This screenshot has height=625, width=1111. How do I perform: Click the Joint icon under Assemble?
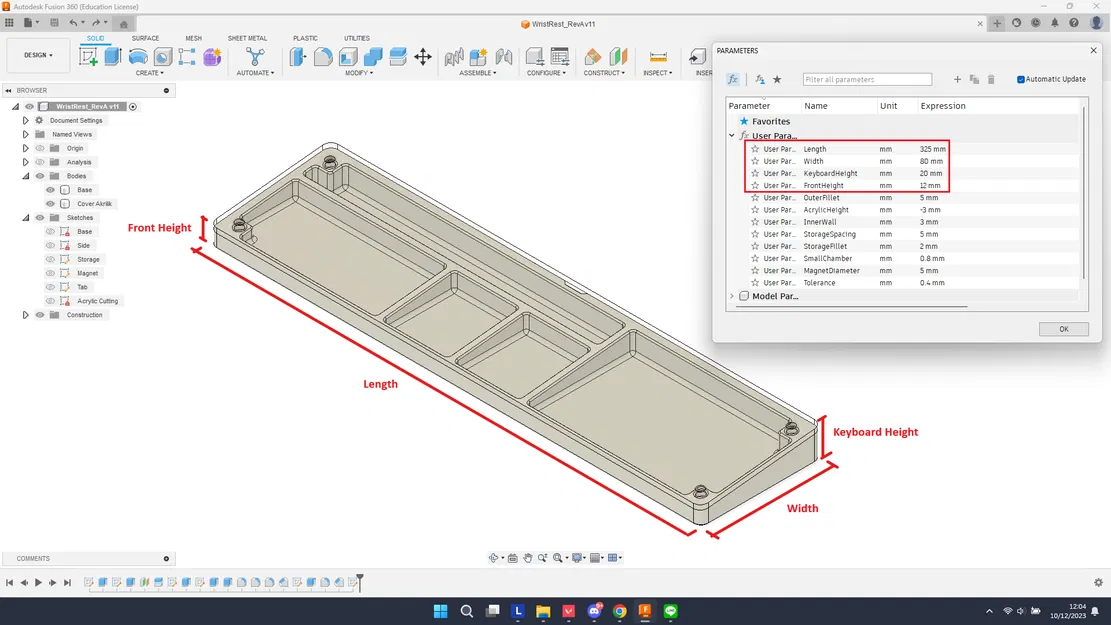point(453,56)
